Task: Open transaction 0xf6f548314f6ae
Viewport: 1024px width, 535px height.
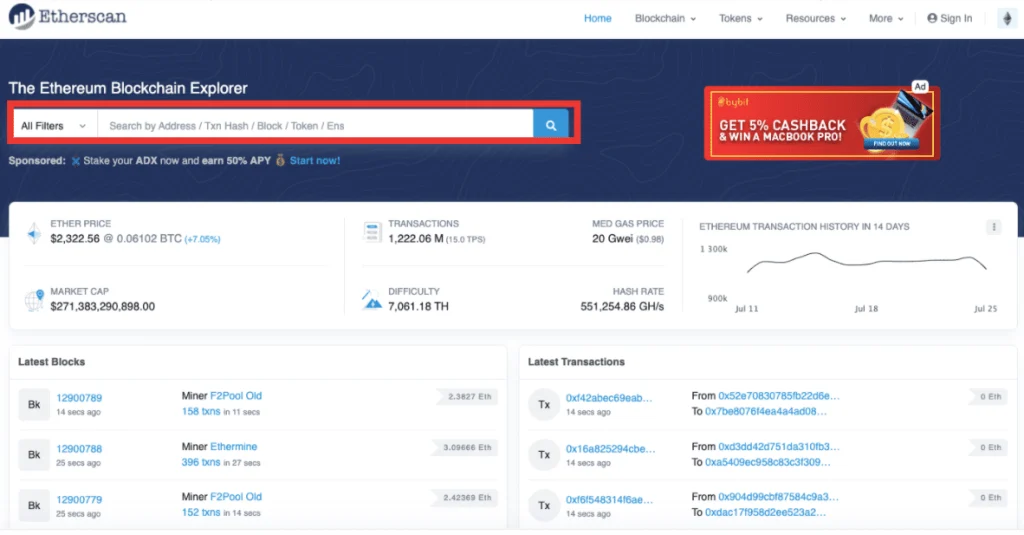Action: pos(609,500)
